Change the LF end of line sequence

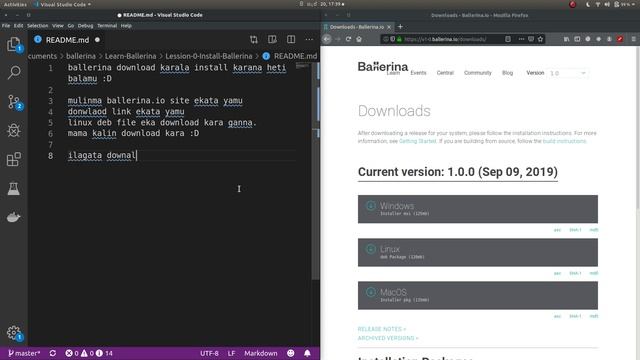pos(231,353)
